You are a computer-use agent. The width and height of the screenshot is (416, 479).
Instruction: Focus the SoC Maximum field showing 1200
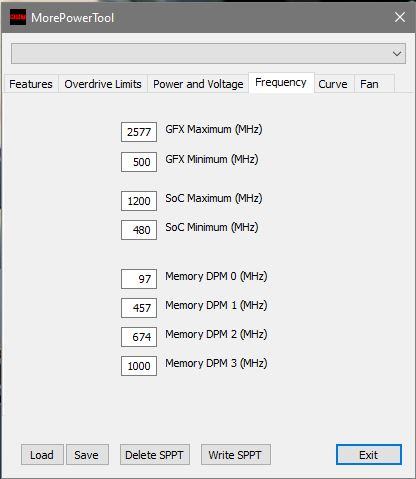tap(139, 201)
